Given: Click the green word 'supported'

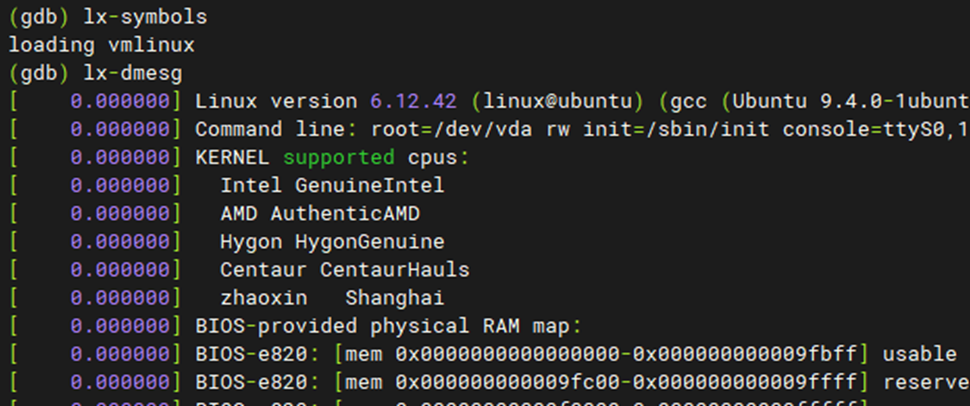Looking at the screenshot, I should pos(338,158).
